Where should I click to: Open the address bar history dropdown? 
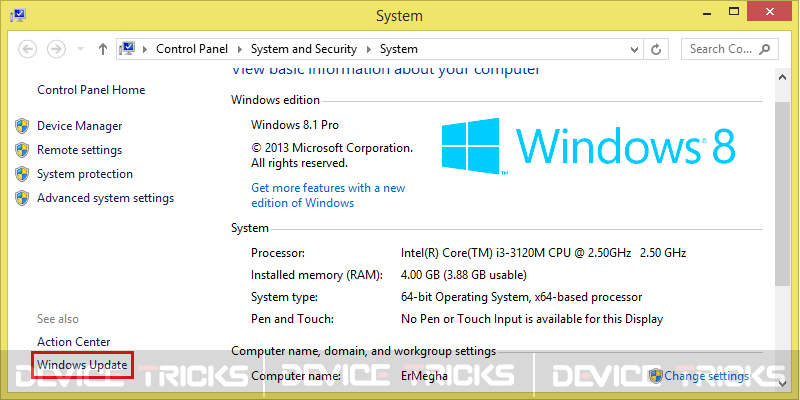(634, 49)
